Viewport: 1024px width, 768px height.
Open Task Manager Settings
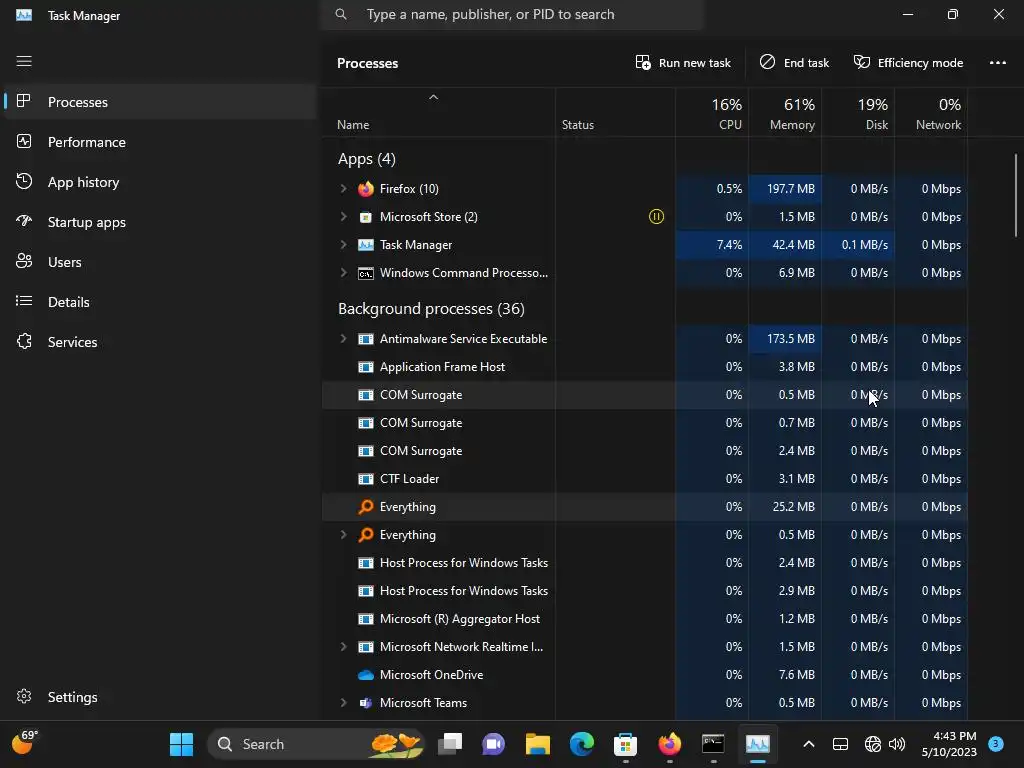pos(160,697)
